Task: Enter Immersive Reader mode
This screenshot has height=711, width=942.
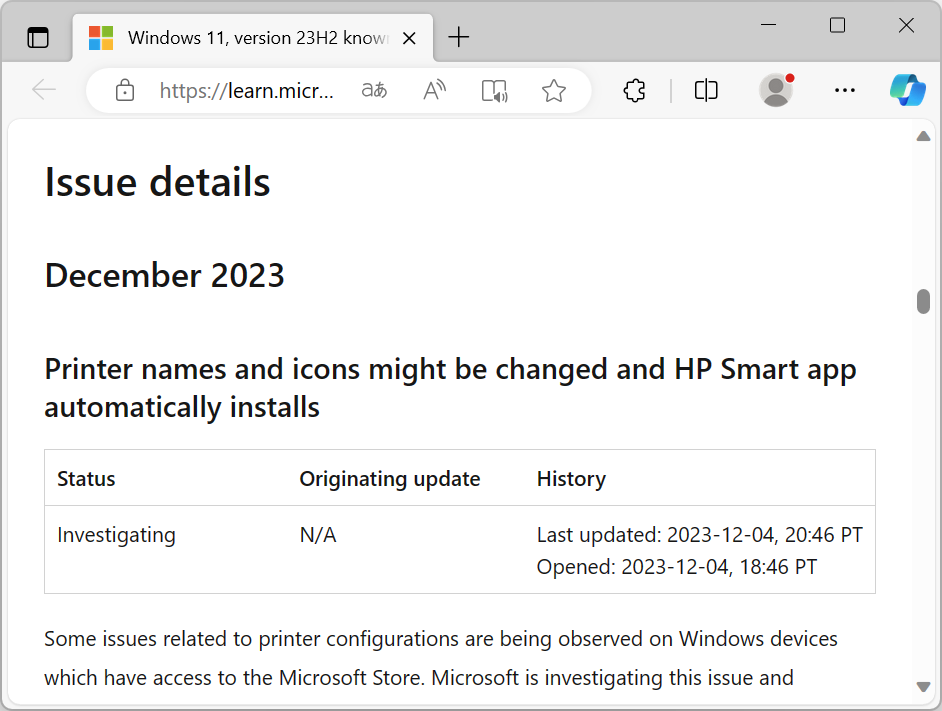Action: coord(494,91)
